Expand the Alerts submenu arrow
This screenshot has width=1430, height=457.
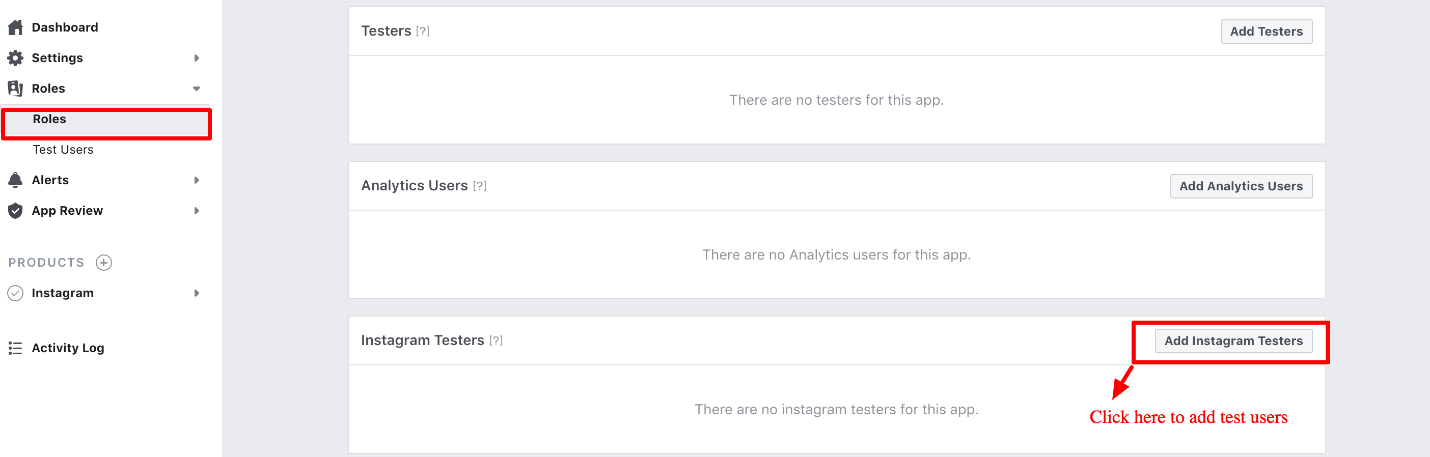tap(197, 180)
